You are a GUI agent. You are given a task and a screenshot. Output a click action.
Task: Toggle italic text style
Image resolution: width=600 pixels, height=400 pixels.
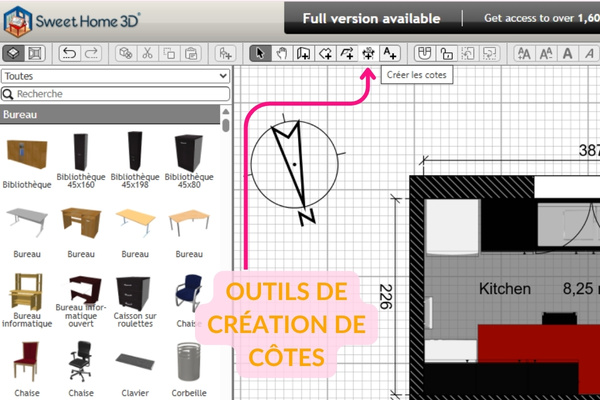tap(589, 53)
